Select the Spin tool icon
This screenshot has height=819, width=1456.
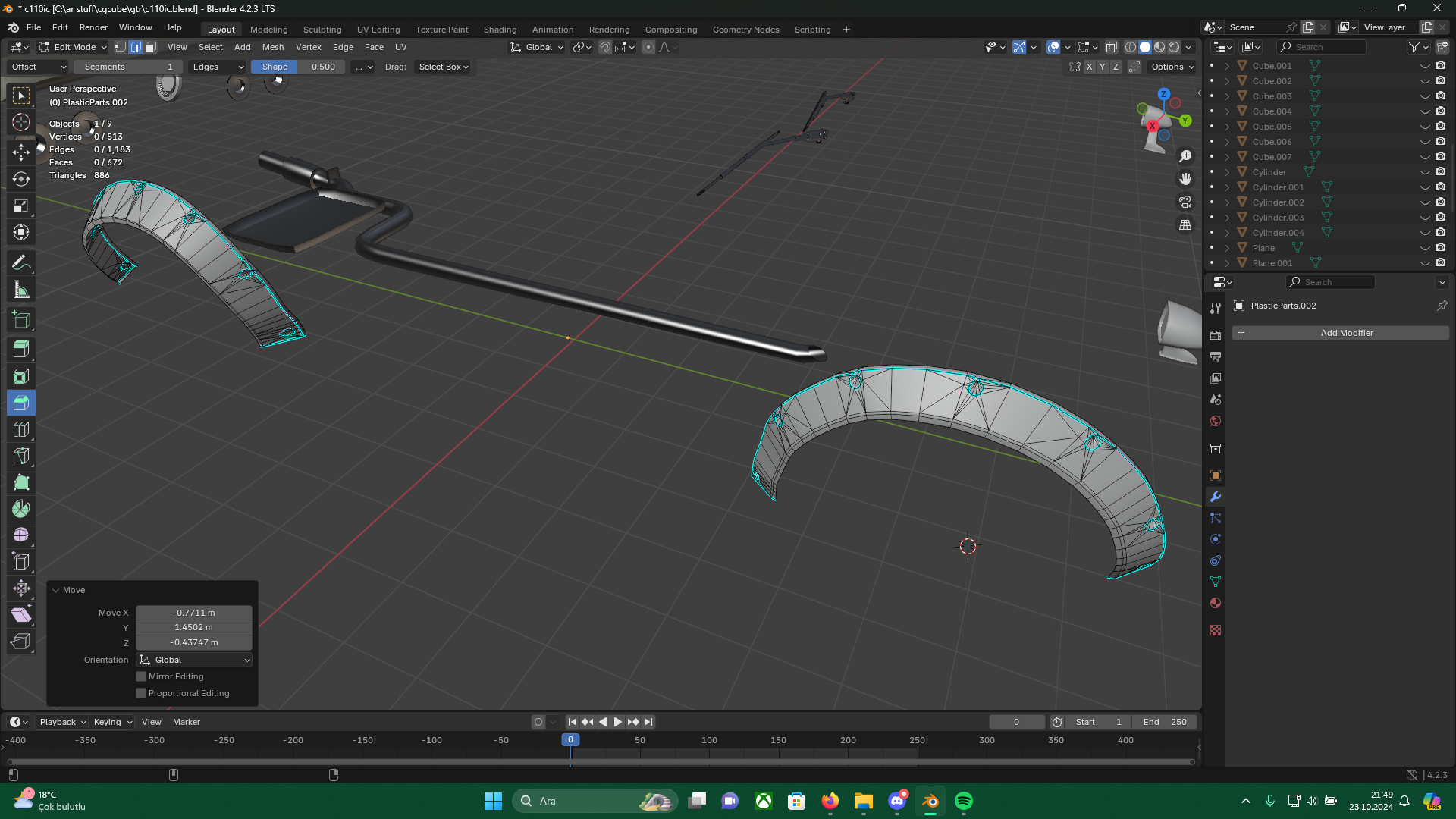click(x=21, y=509)
